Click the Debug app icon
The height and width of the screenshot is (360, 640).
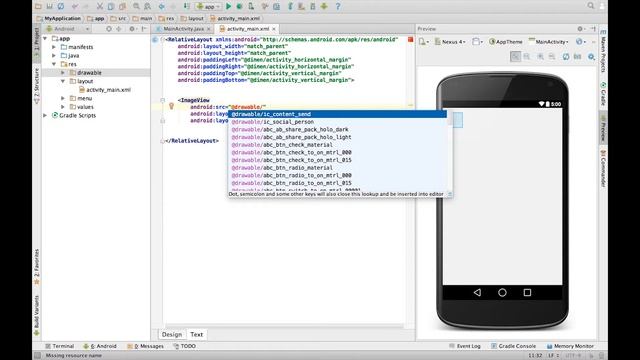(240, 6)
